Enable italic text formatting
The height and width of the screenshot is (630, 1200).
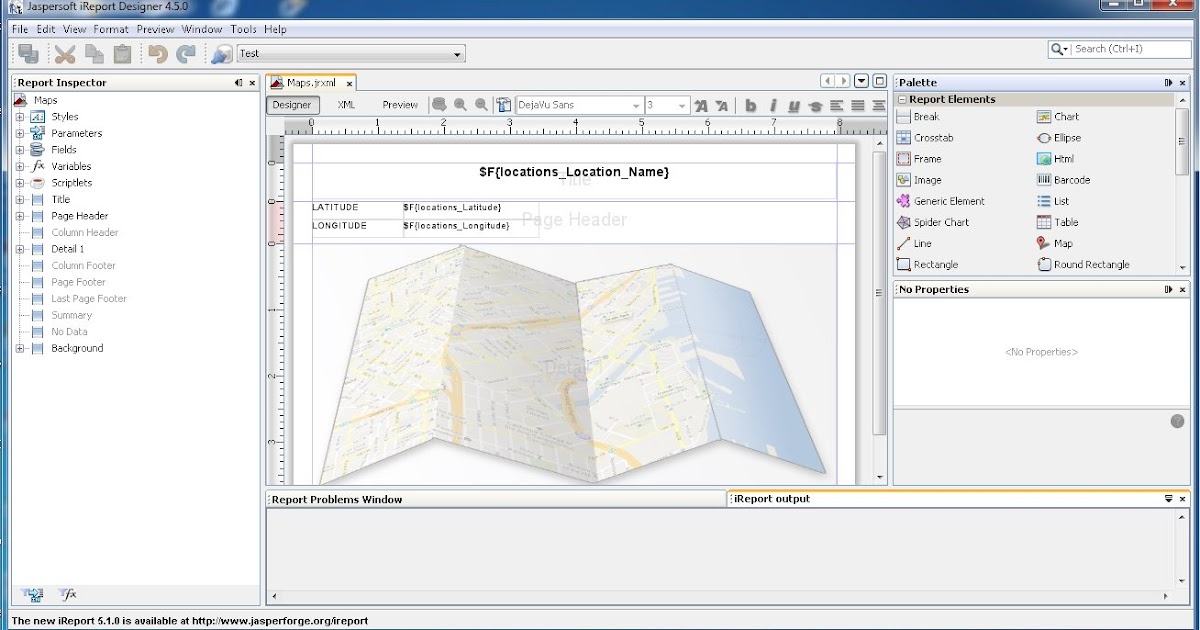pos(772,104)
